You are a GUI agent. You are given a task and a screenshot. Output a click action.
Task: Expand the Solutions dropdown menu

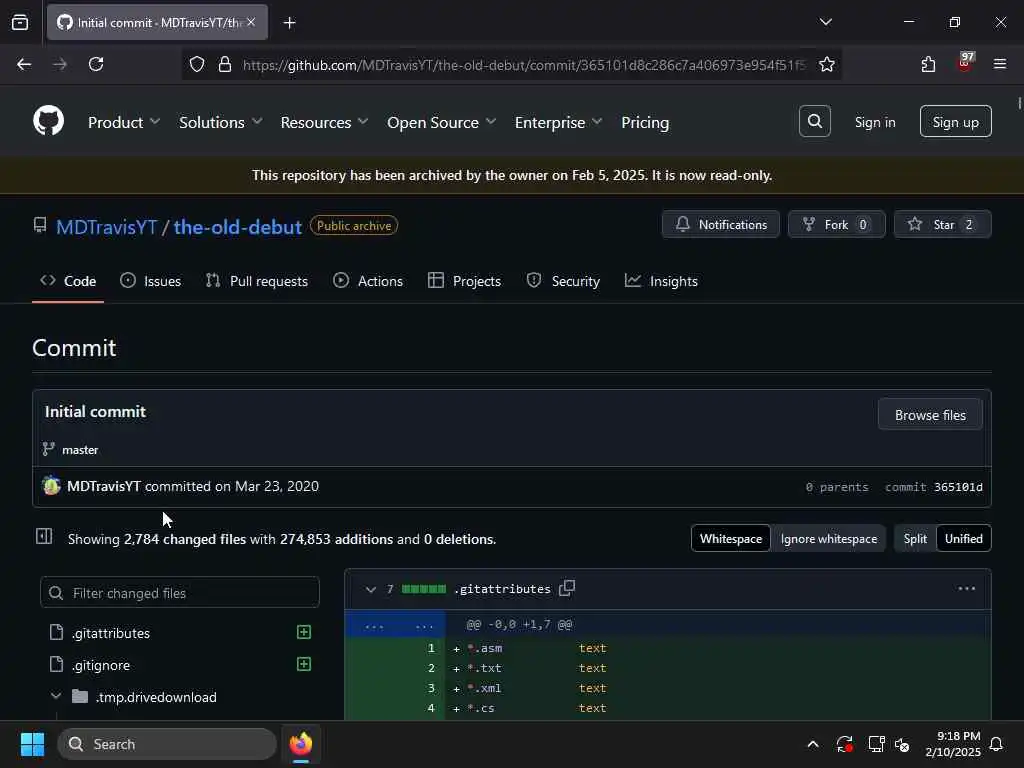click(x=221, y=122)
